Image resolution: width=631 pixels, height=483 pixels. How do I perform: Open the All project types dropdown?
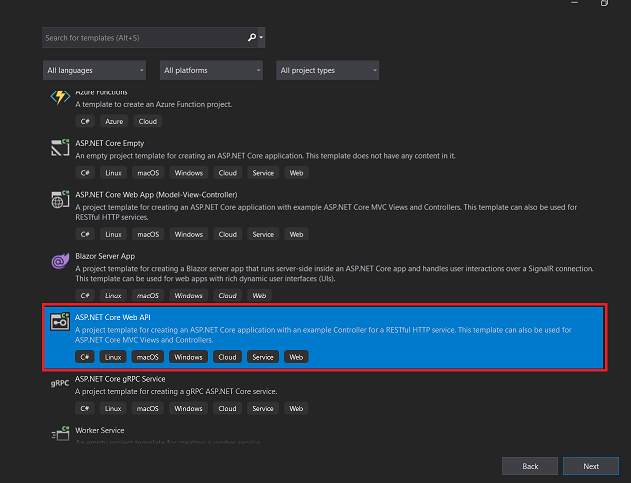pyautogui.click(x=327, y=70)
